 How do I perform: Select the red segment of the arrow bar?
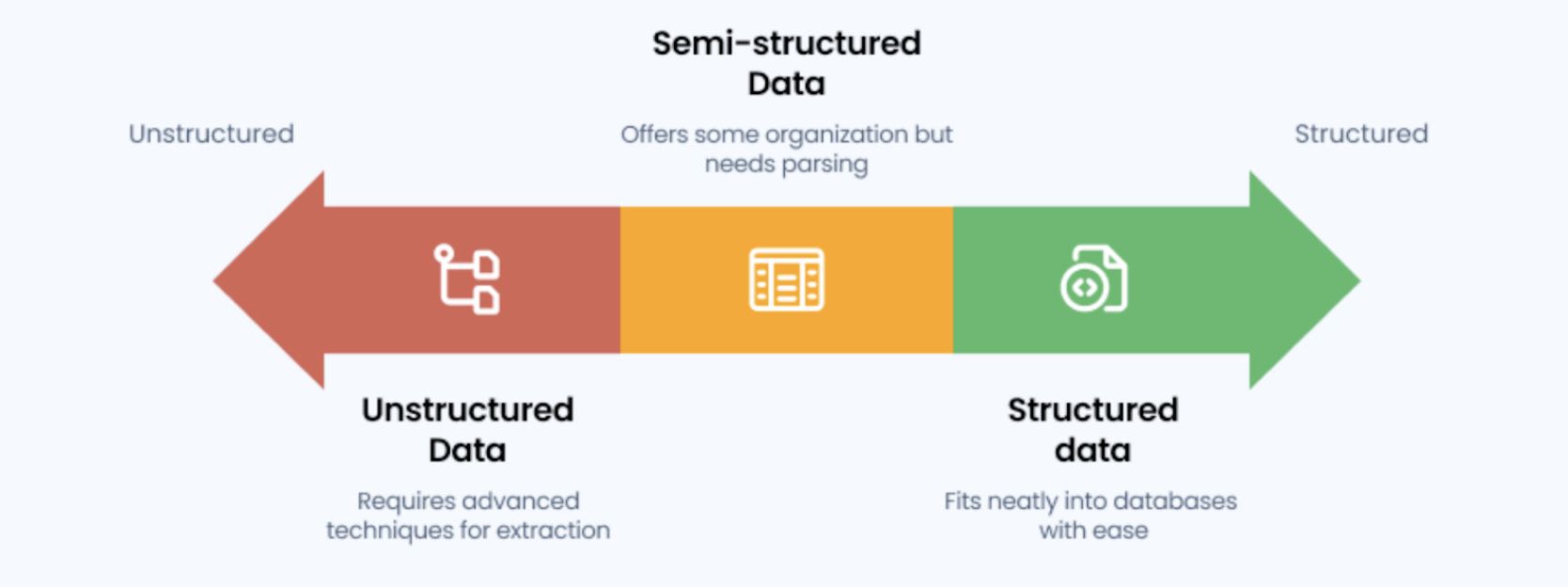coord(545,279)
